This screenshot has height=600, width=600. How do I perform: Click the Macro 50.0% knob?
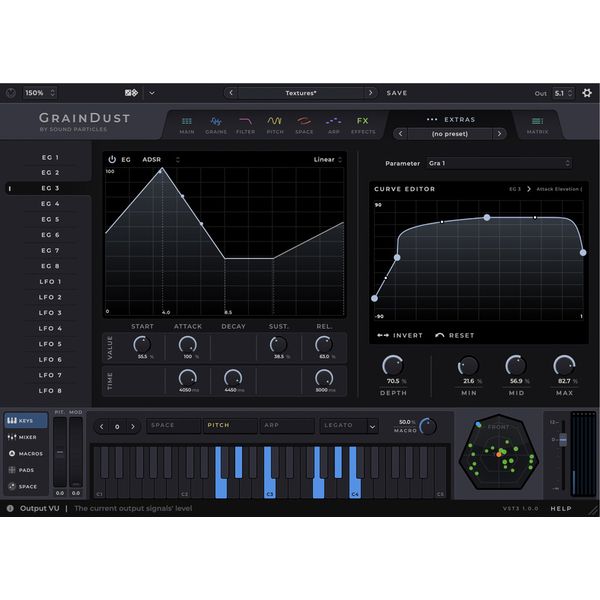coord(427,426)
